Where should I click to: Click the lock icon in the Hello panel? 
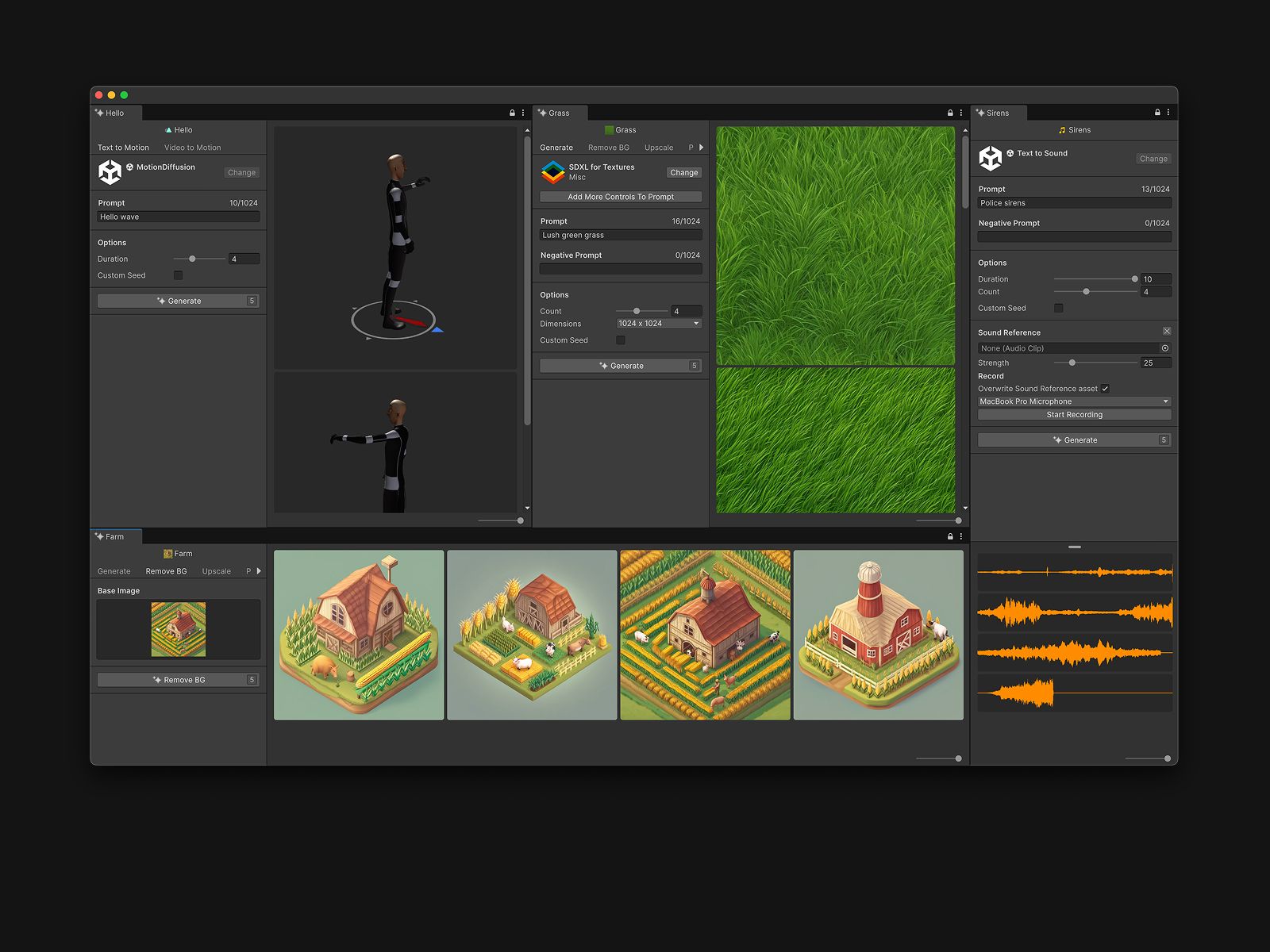pos(512,113)
